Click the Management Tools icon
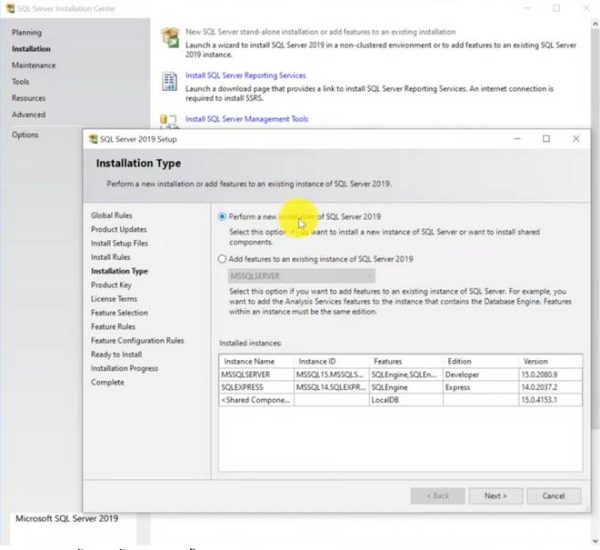This screenshot has height=550, width=600. pyautogui.click(x=169, y=121)
